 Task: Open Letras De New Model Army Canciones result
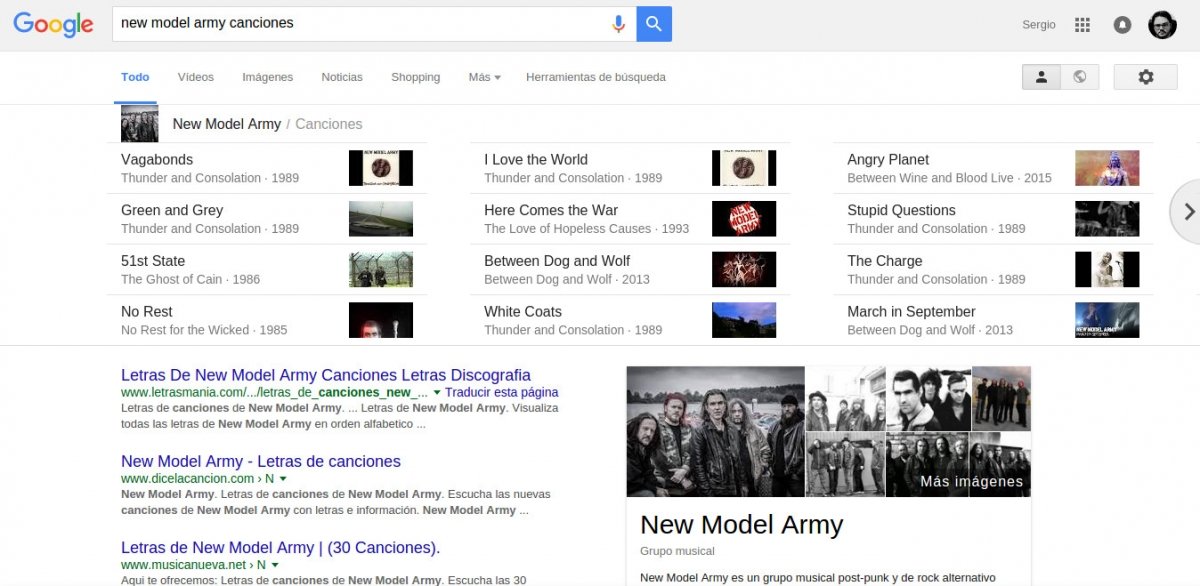tap(326, 375)
